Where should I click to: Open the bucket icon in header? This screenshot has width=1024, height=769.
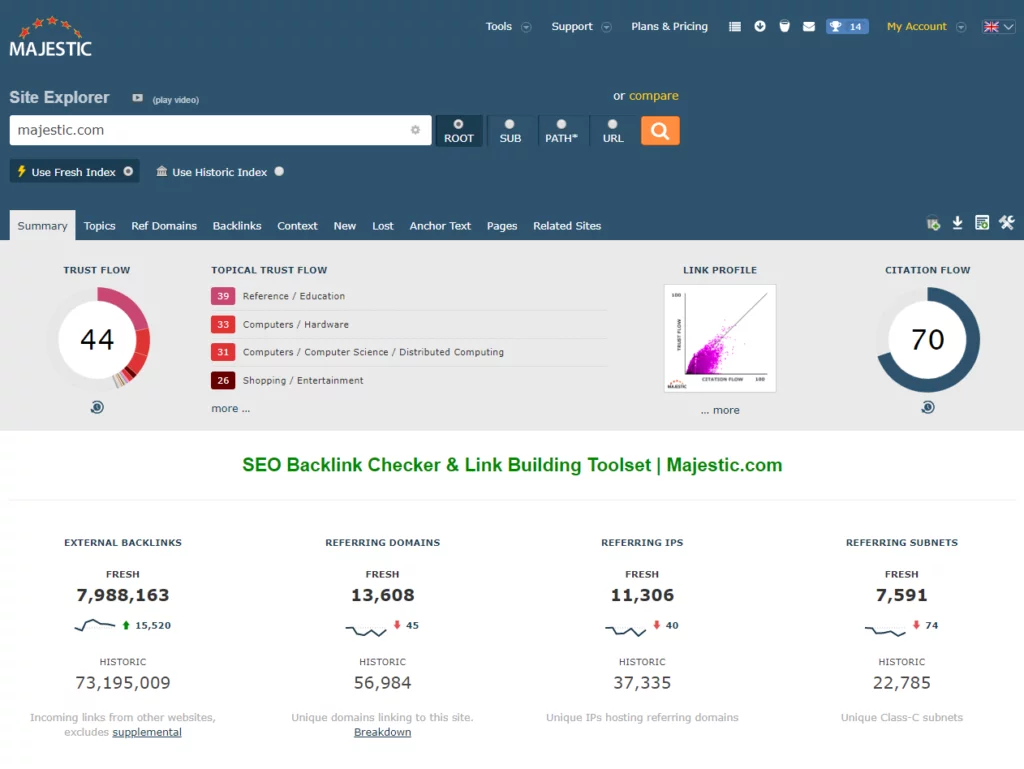(x=784, y=26)
